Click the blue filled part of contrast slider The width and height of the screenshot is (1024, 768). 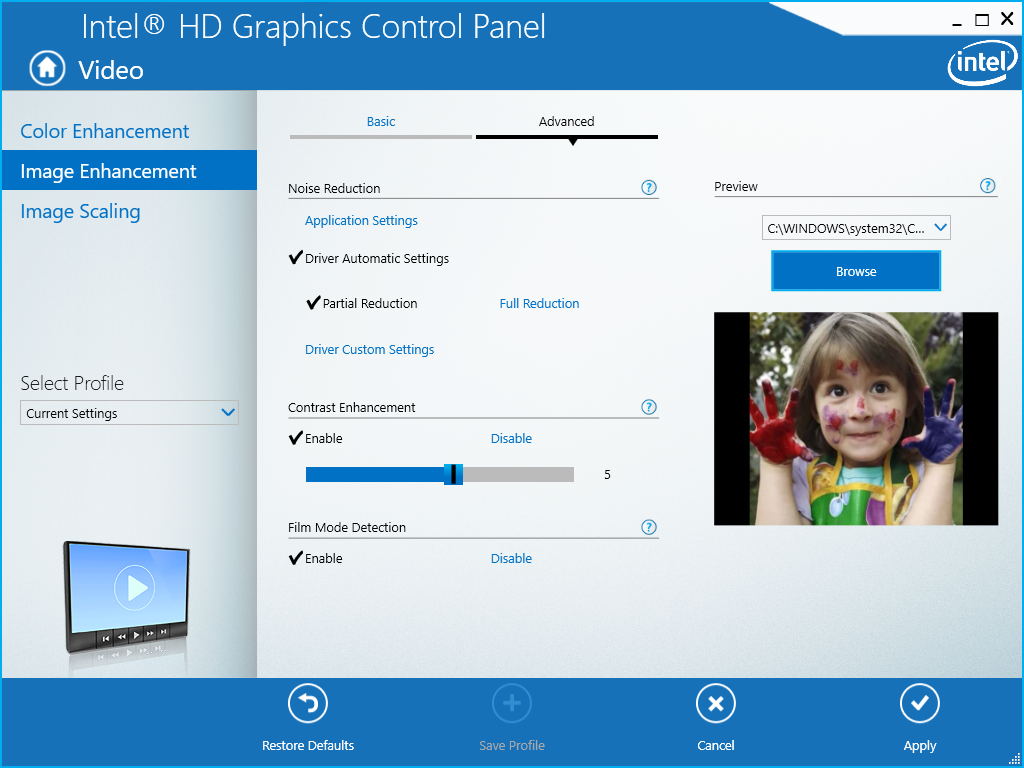tap(375, 475)
